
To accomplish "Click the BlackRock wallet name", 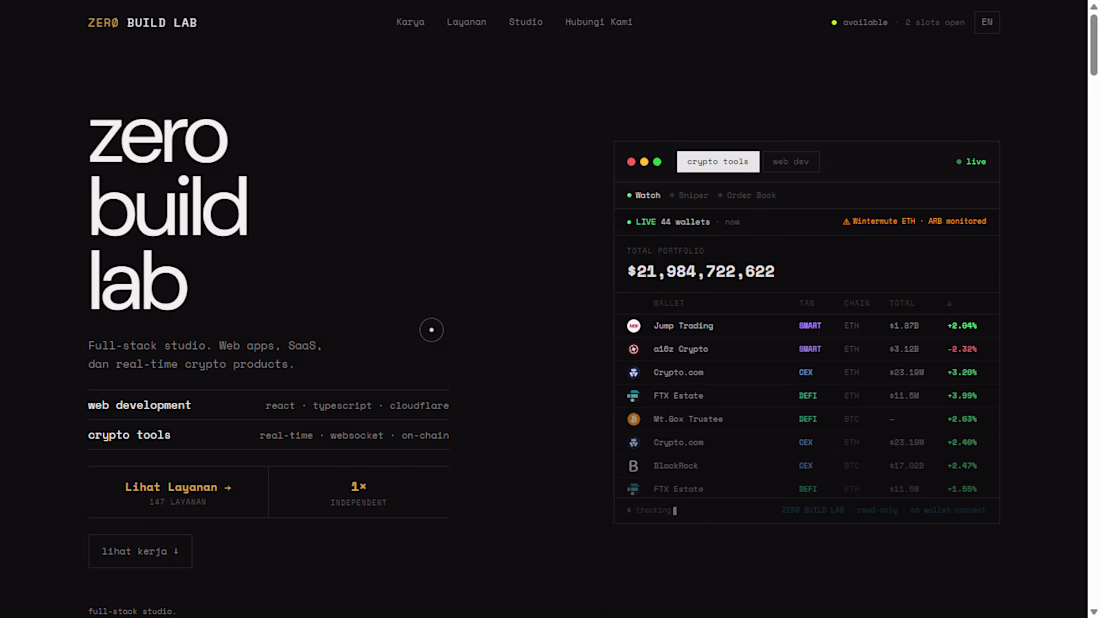I will pyautogui.click(x=676, y=466).
